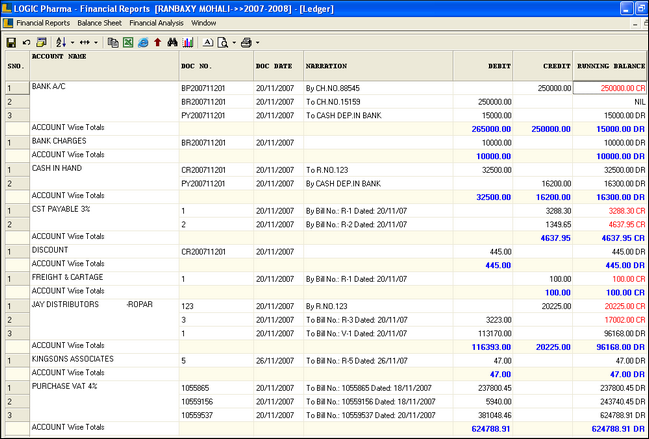649x439 pixels.
Task: Click the title bar application logo
Action: 6,8
